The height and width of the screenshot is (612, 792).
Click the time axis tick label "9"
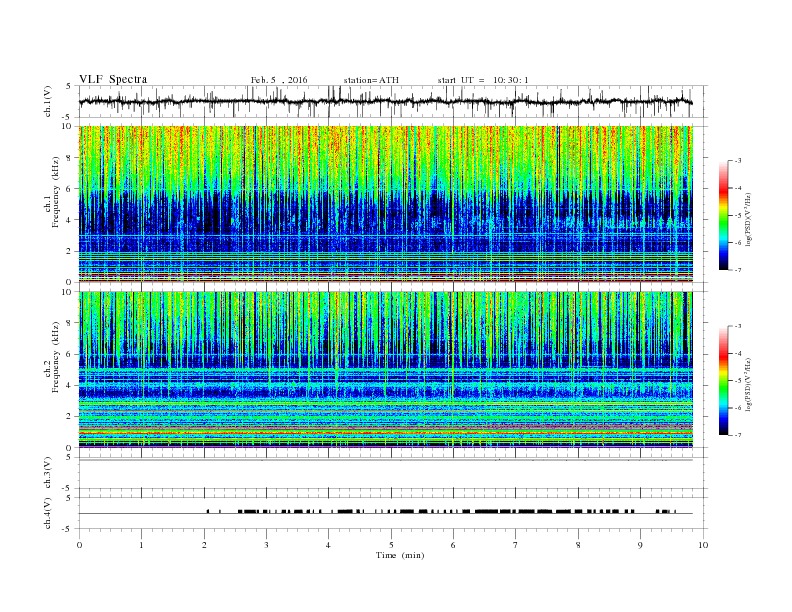point(640,545)
